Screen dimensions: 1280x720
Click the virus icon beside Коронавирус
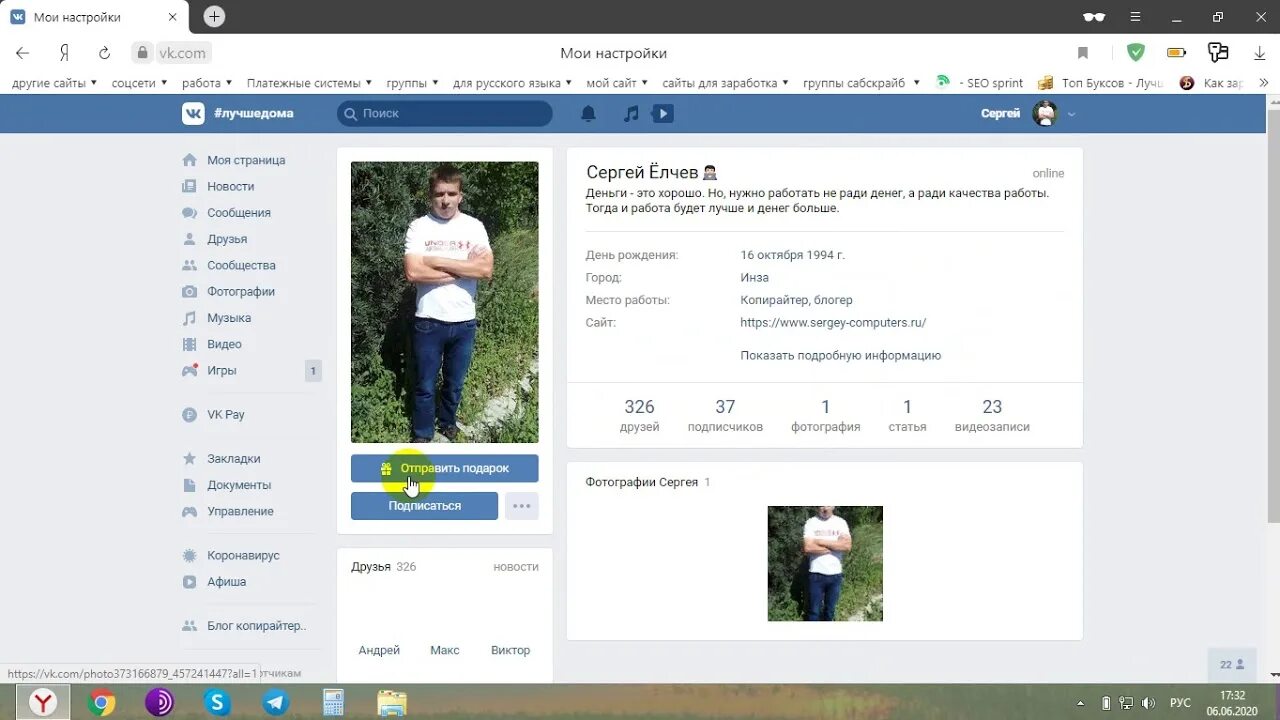[x=189, y=555]
